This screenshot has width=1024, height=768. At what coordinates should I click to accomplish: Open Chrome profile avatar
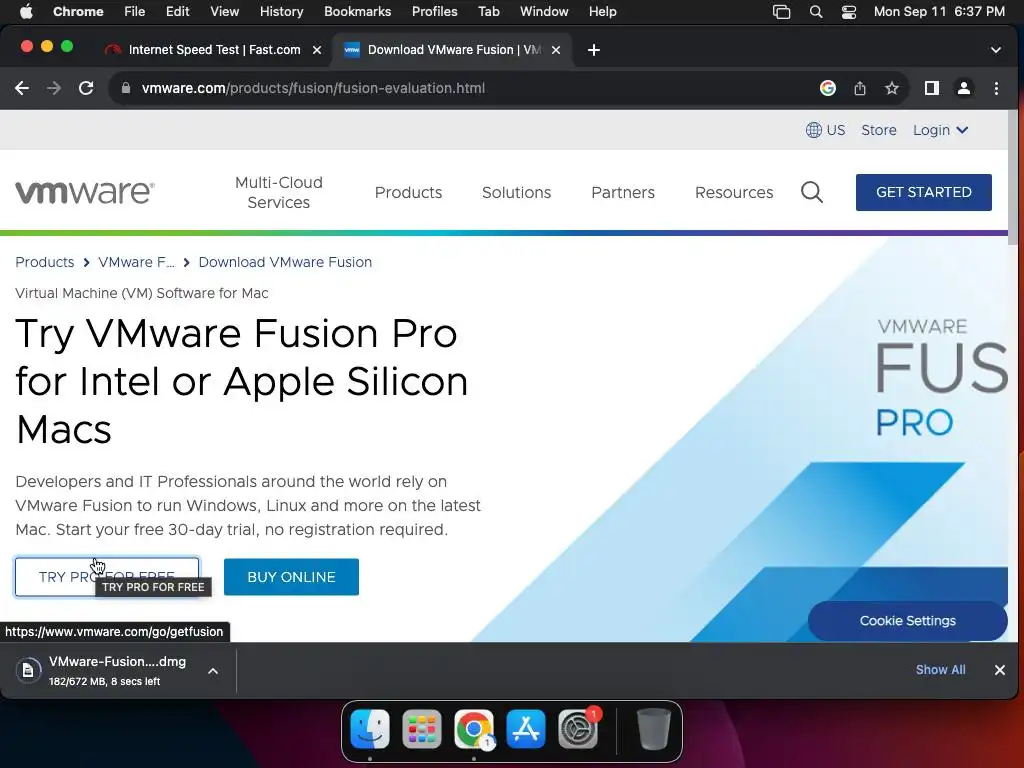(963, 88)
